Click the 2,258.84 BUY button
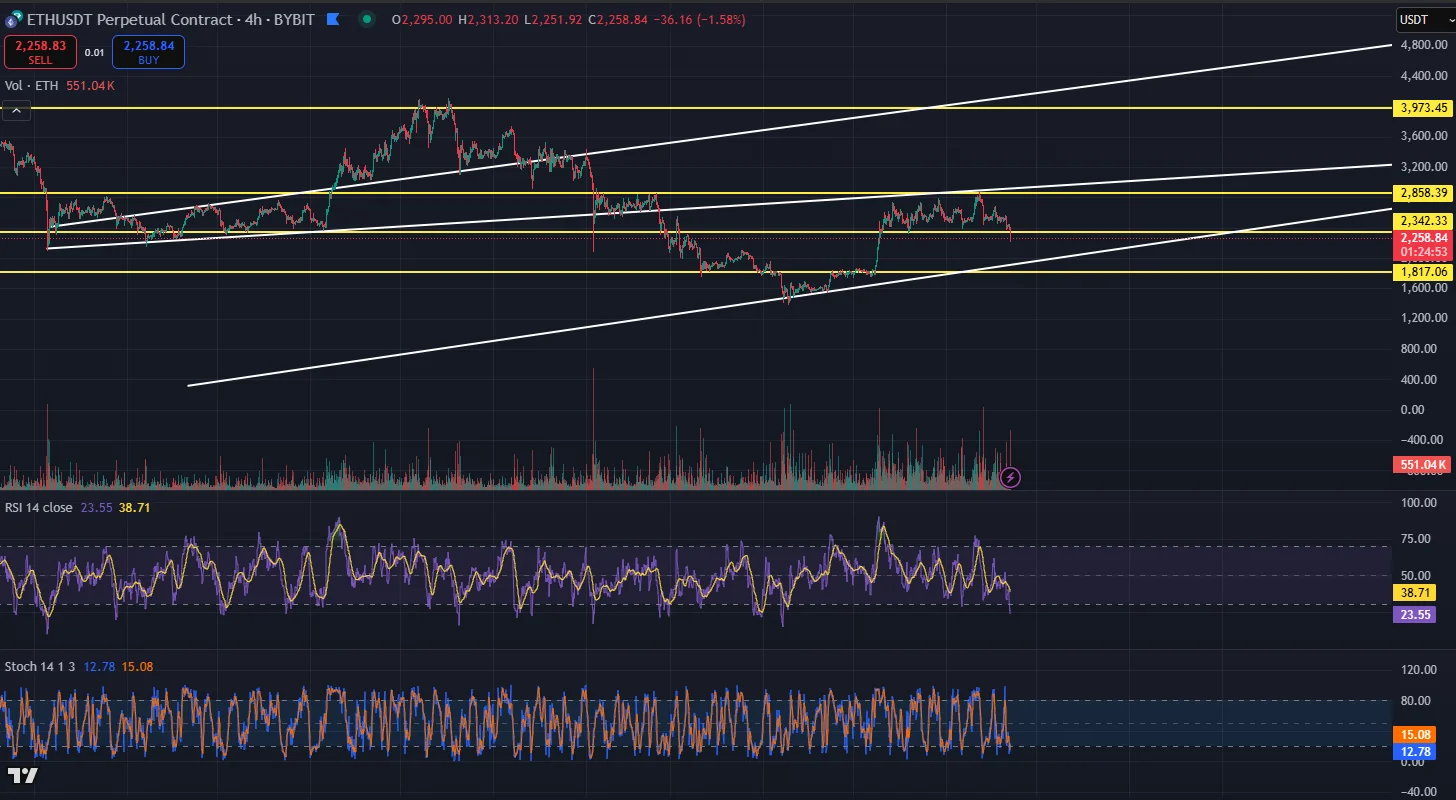 click(x=149, y=52)
